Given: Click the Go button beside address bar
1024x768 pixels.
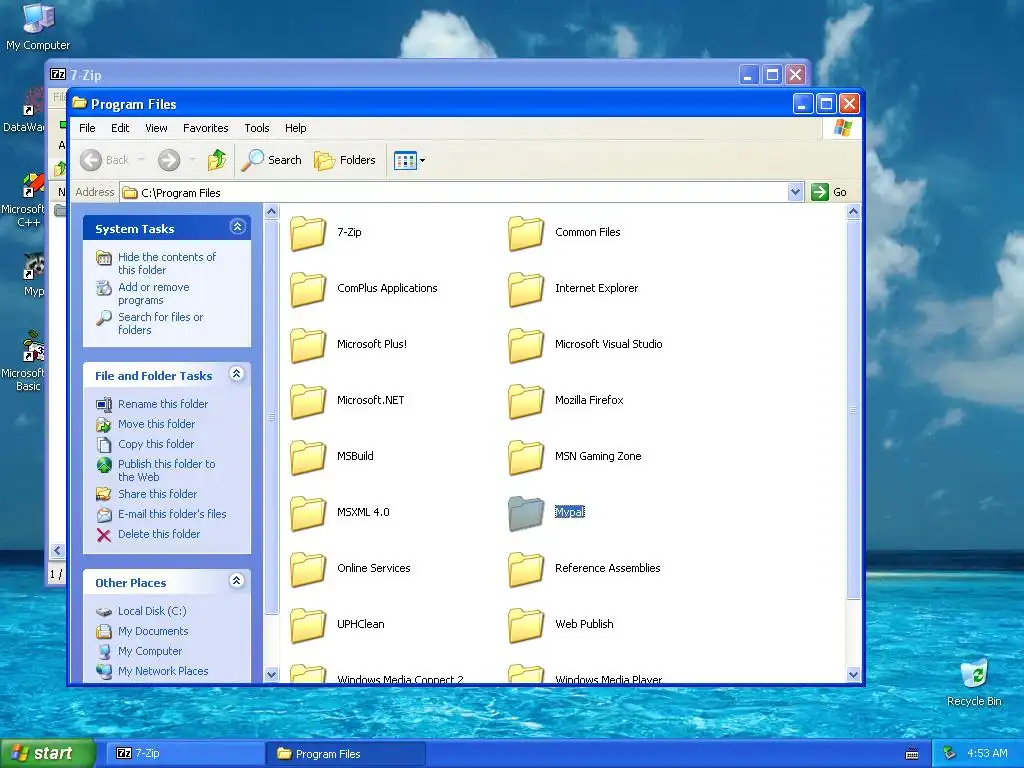Looking at the screenshot, I should [829, 192].
